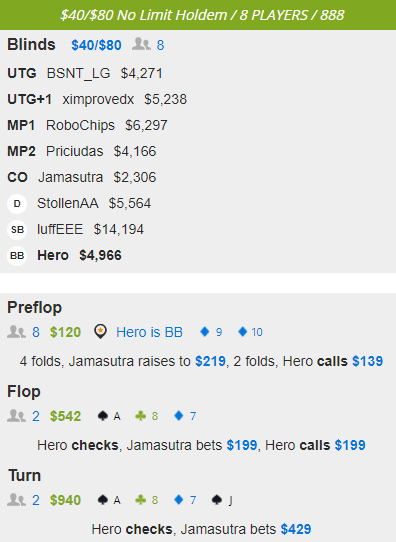Click the $940 Turn pot amount
Screen dimensions: 396x542
[x=65, y=500]
